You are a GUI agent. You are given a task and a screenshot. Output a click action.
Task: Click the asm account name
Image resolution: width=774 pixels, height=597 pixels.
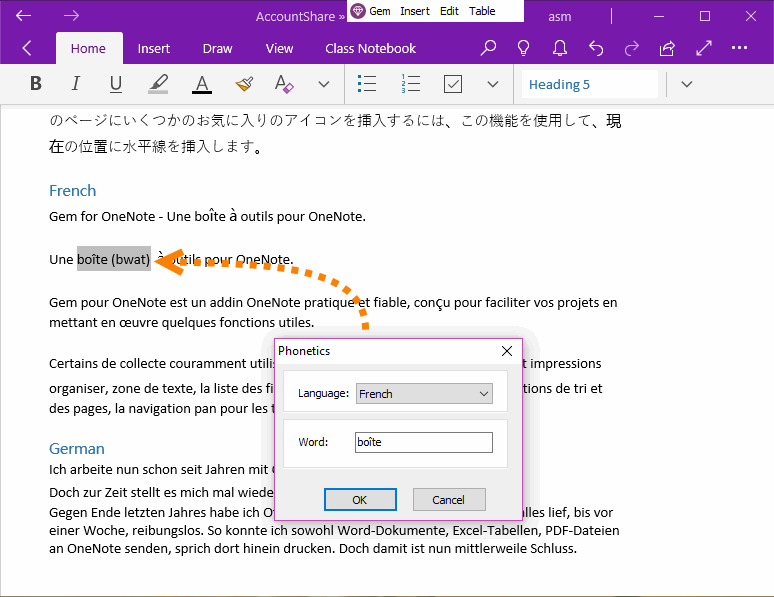click(x=559, y=17)
